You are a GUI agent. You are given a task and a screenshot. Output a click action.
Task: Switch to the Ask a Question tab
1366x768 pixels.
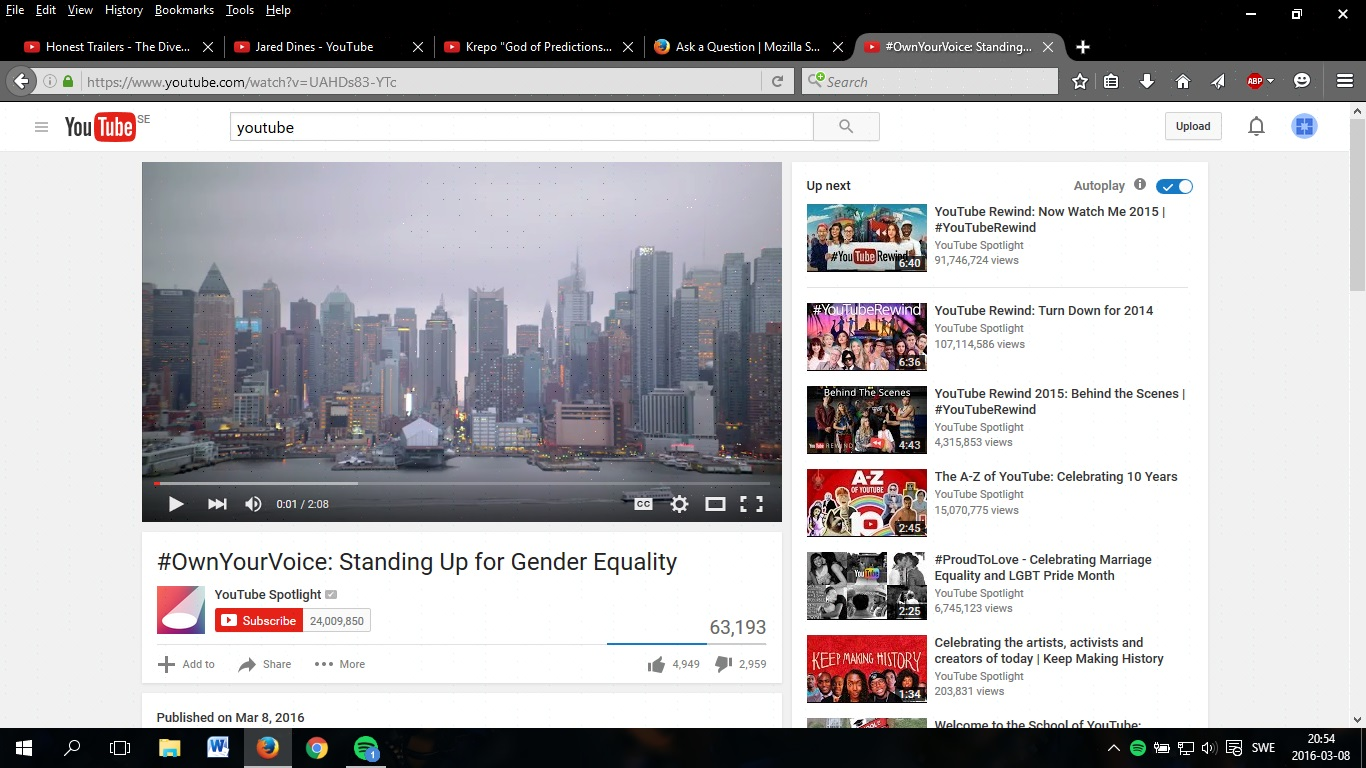coord(748,47)
